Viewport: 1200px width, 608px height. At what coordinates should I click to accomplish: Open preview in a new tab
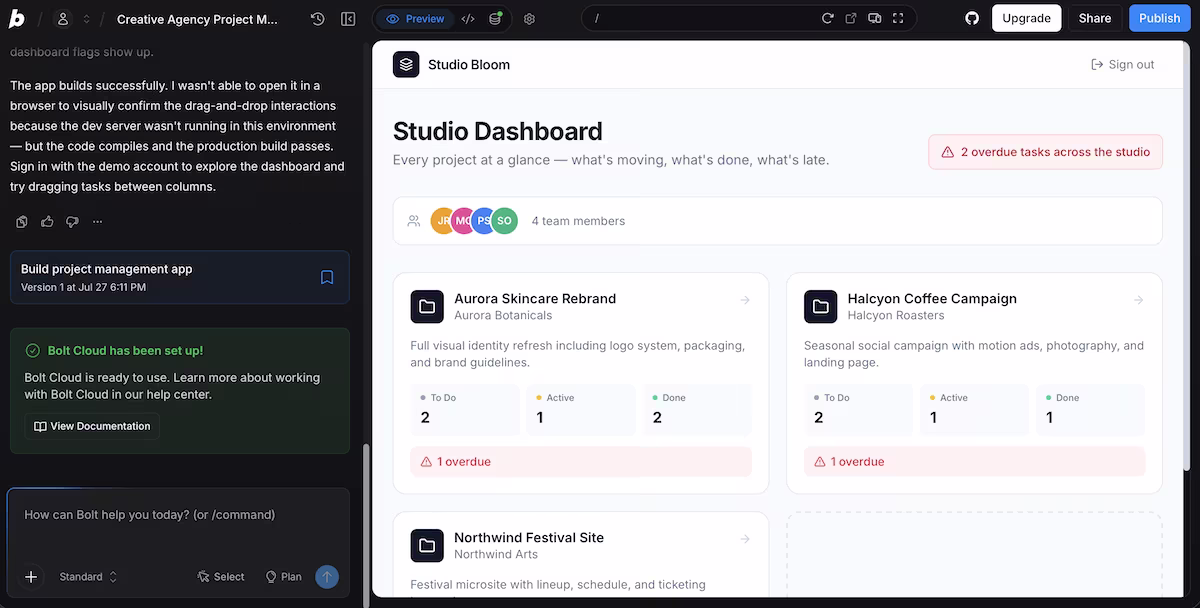(851, 19)
